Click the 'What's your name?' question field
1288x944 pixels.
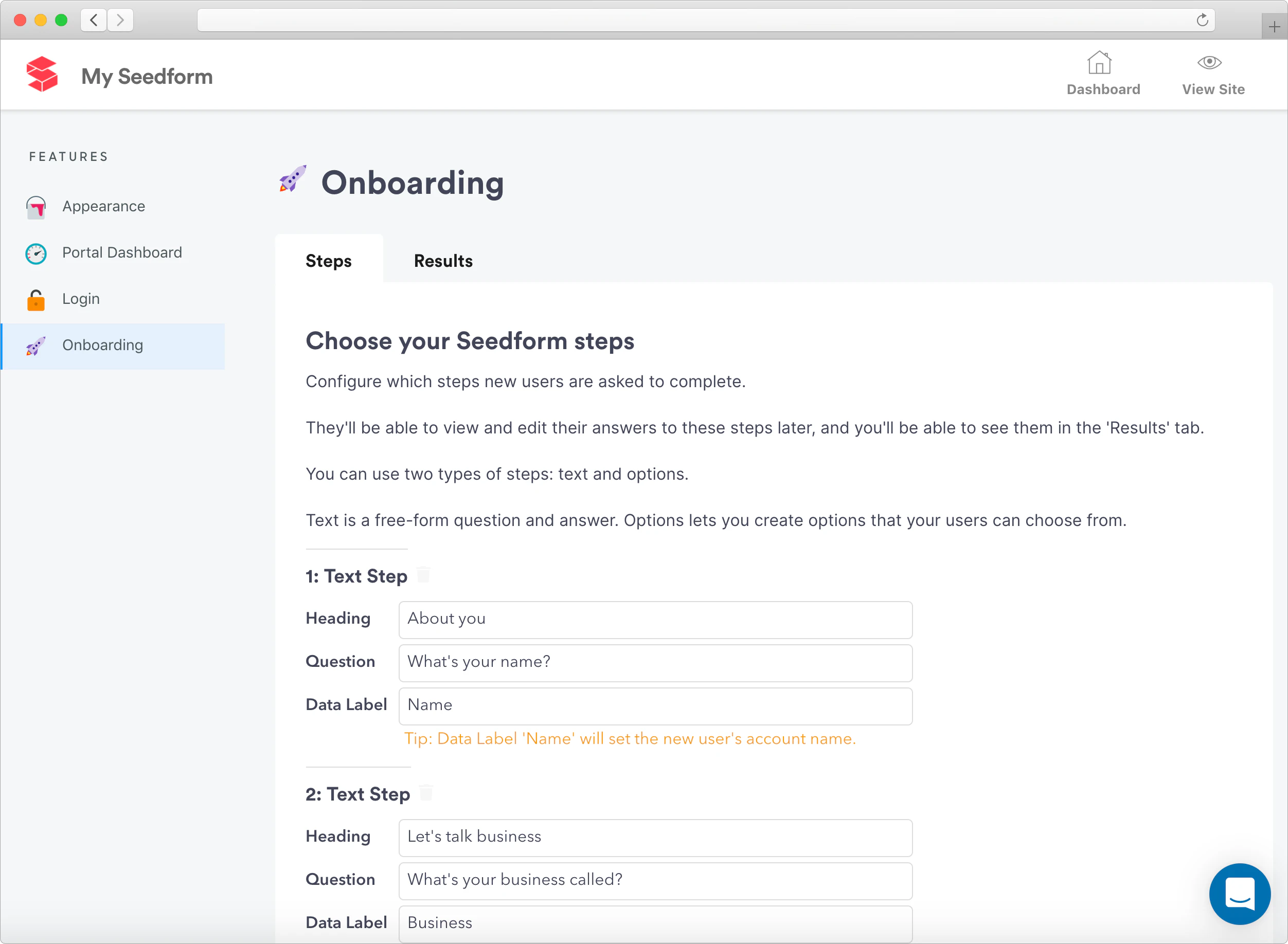(655, 663)
